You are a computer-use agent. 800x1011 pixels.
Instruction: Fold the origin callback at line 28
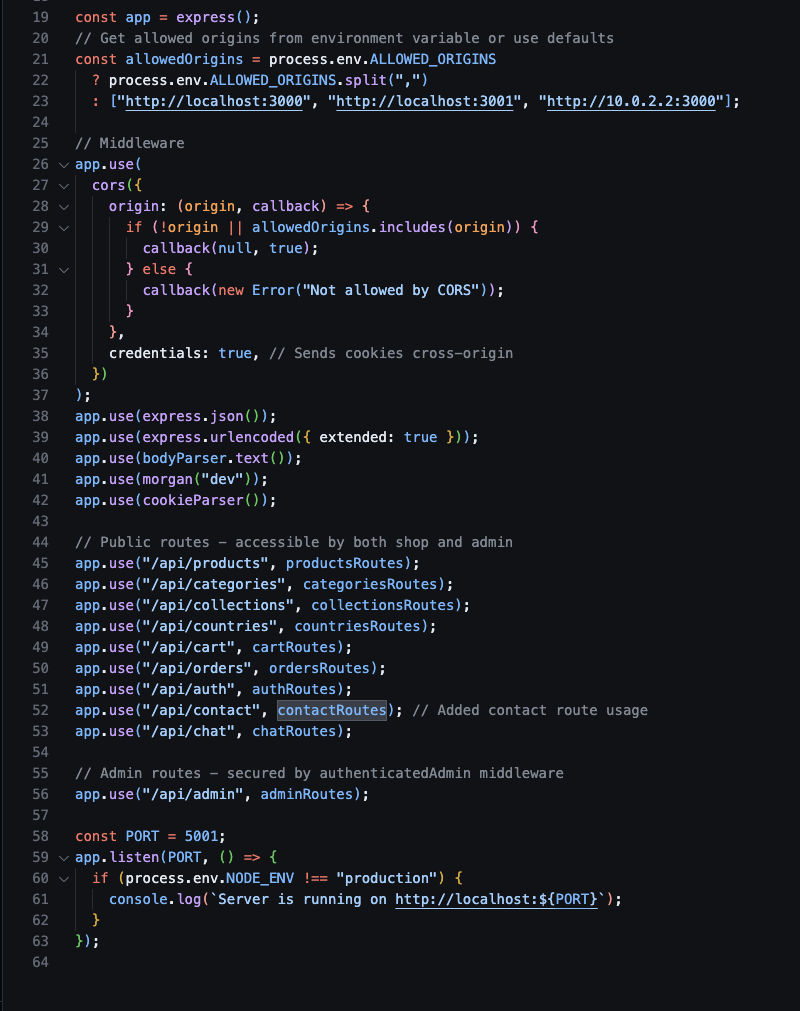pyautogui.click(x=64, y=207)
